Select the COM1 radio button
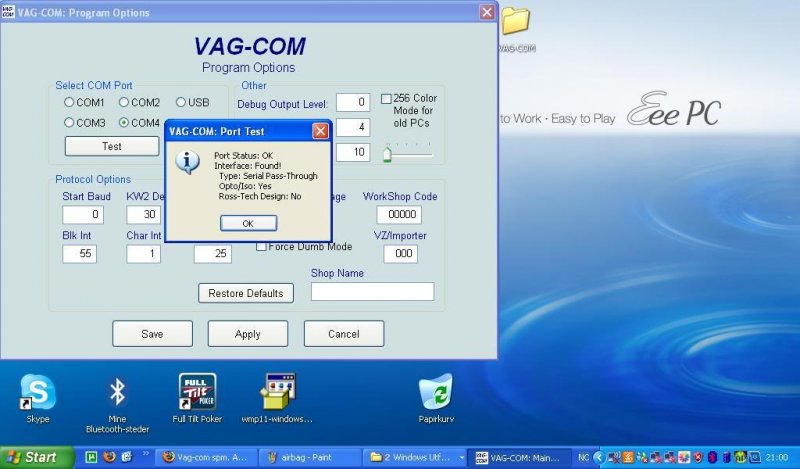 (69, 102)
